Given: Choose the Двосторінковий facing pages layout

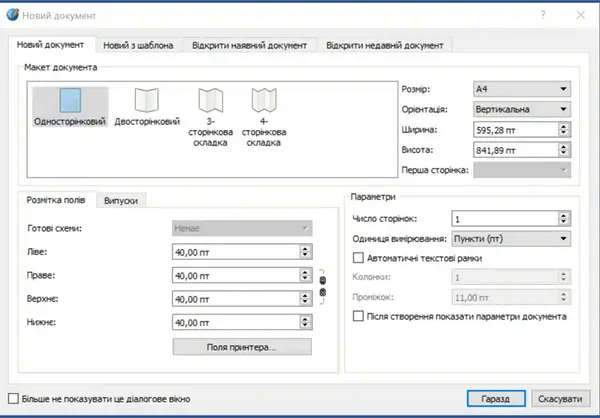Looking at the screenshot, I should click(147, 107).
